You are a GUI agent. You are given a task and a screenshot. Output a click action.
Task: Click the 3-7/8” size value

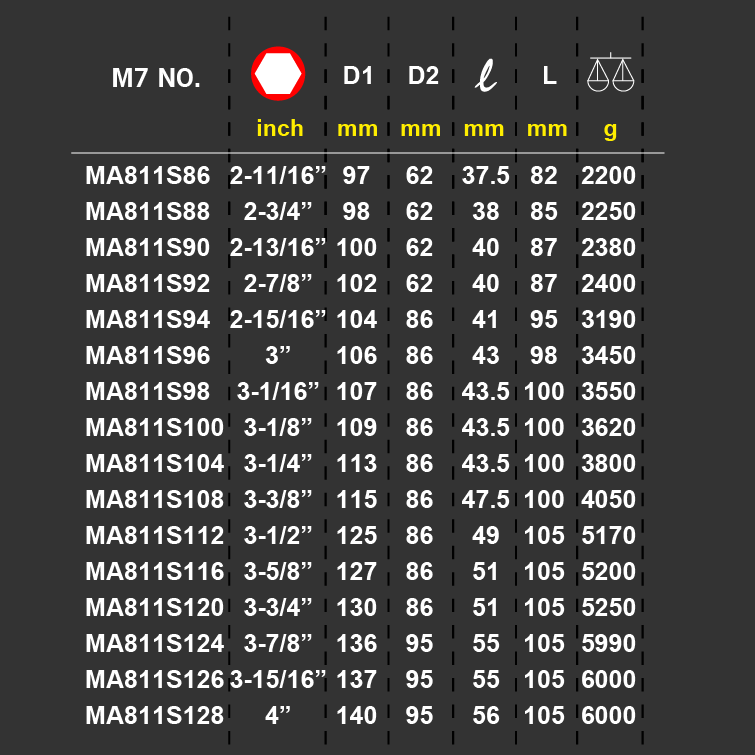278,643
